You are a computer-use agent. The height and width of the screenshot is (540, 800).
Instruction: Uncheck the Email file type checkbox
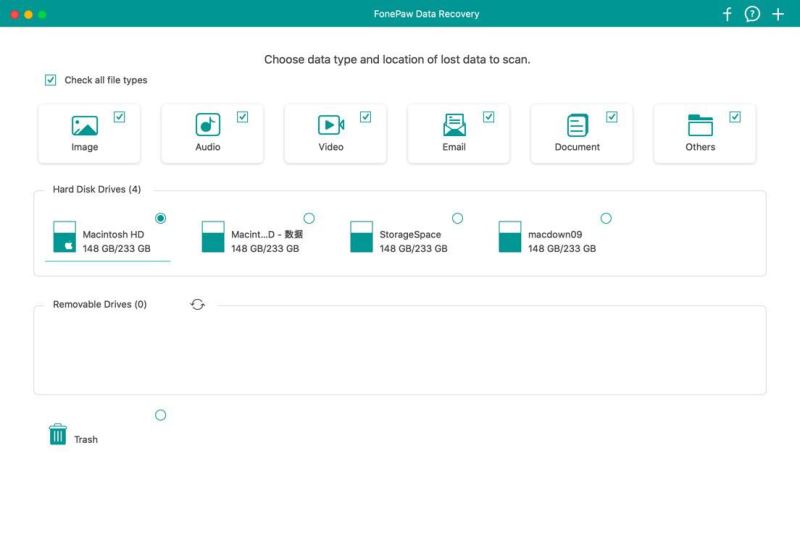click(x=489, y=117)
